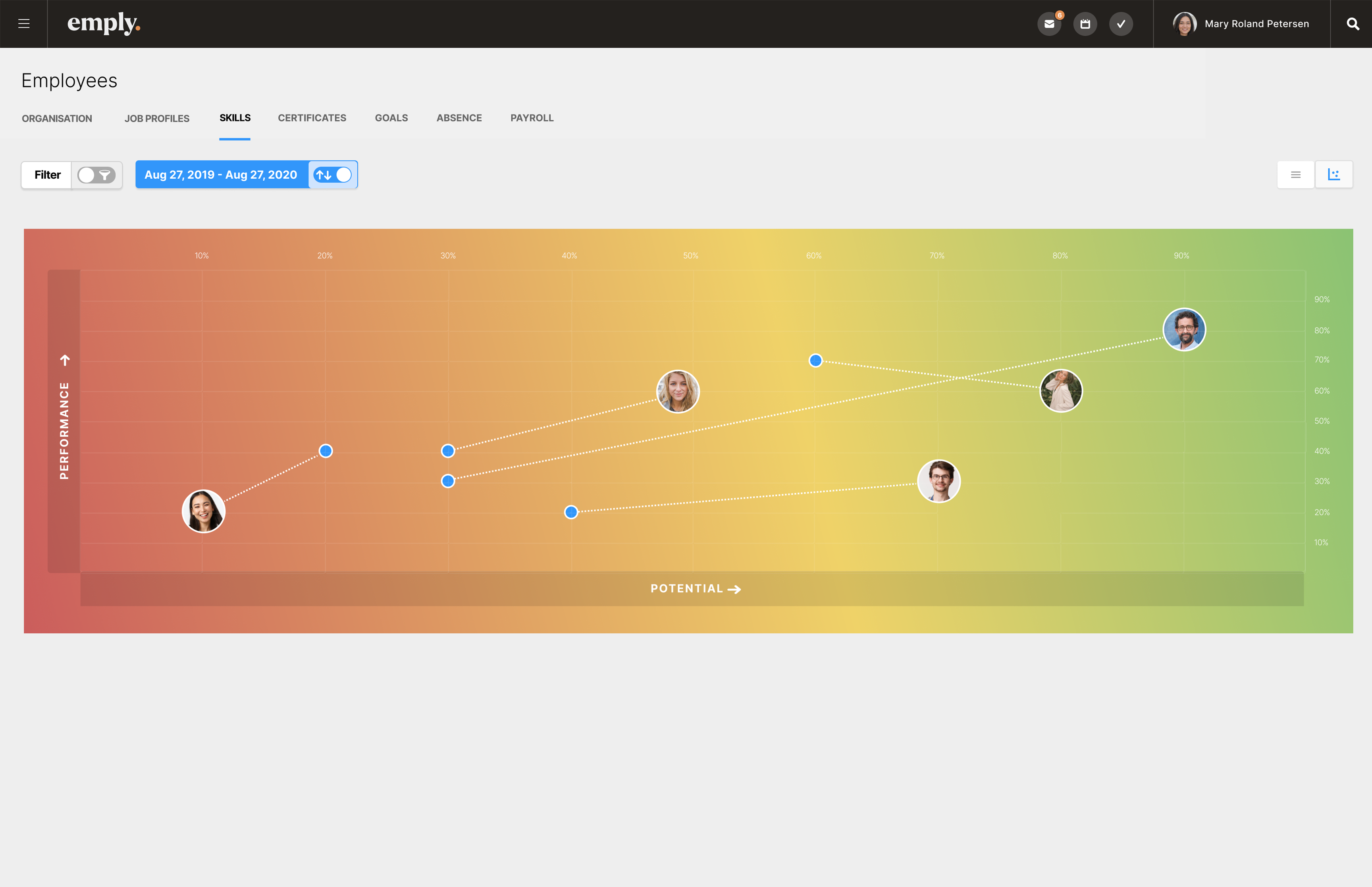Select woman in white avatar near 80% potential
Image resolution: width=1372 pixels, height=887 pixels.
tap(1061, 391)
